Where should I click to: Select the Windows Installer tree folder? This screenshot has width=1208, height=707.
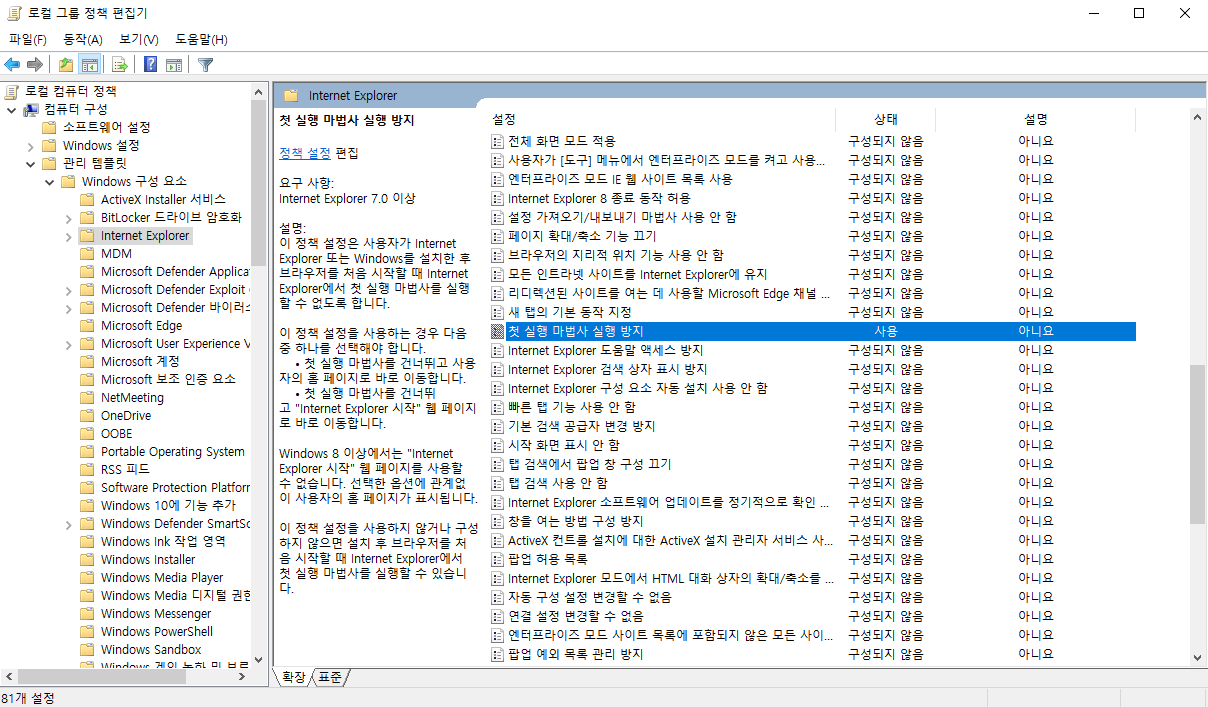click(148, 560)
